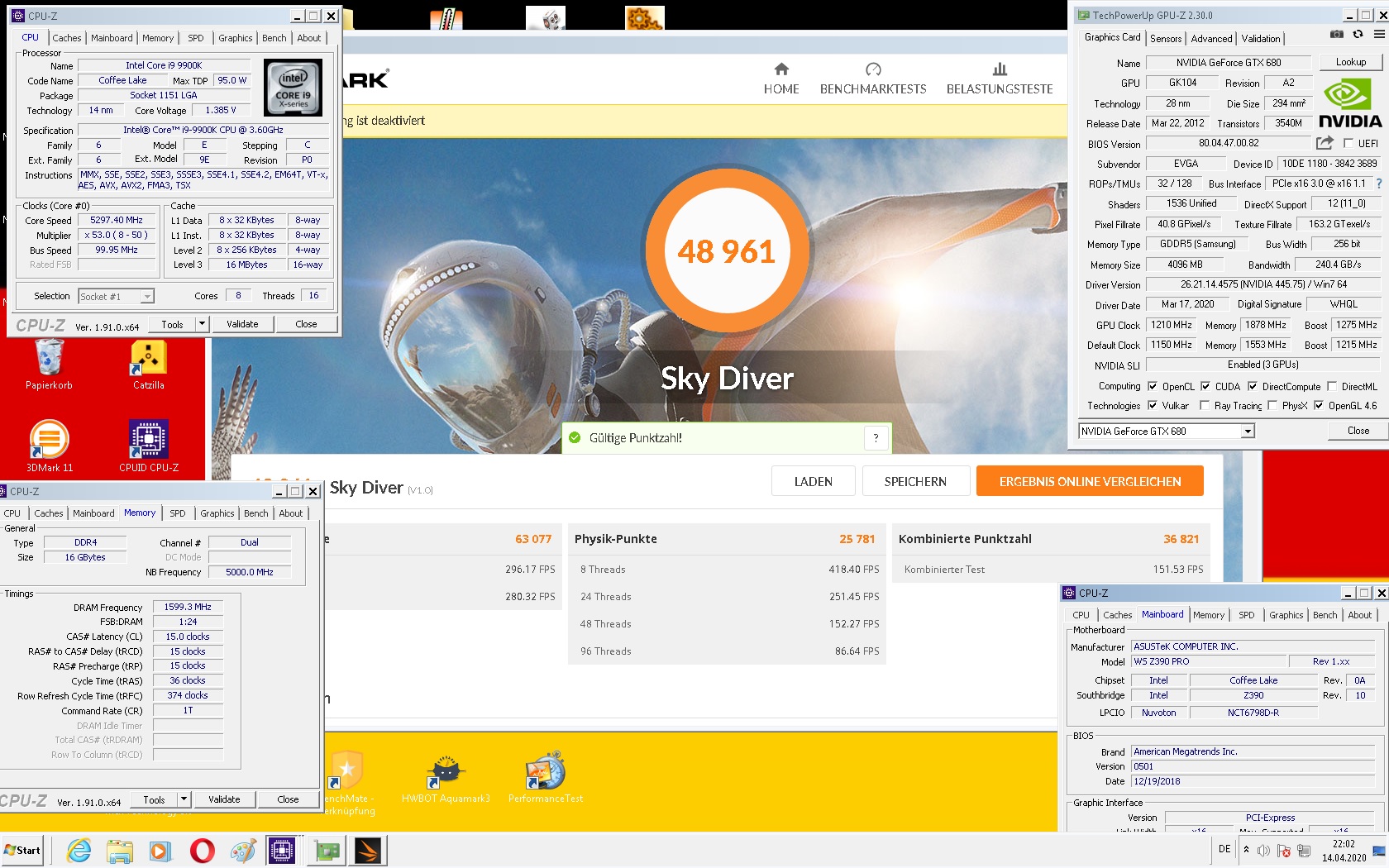This screenshot has width=1389, height=868.
Task: Launch Opera browser from taskbar
Action: coord(202,851)
